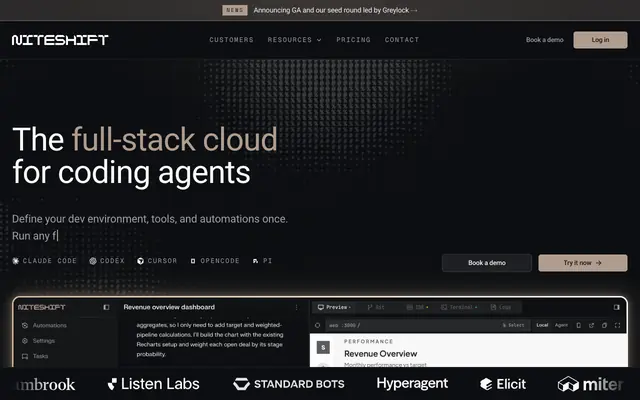
Task: Click the Revenue Overview heading in preview
Action: click(x=380, y=353)
